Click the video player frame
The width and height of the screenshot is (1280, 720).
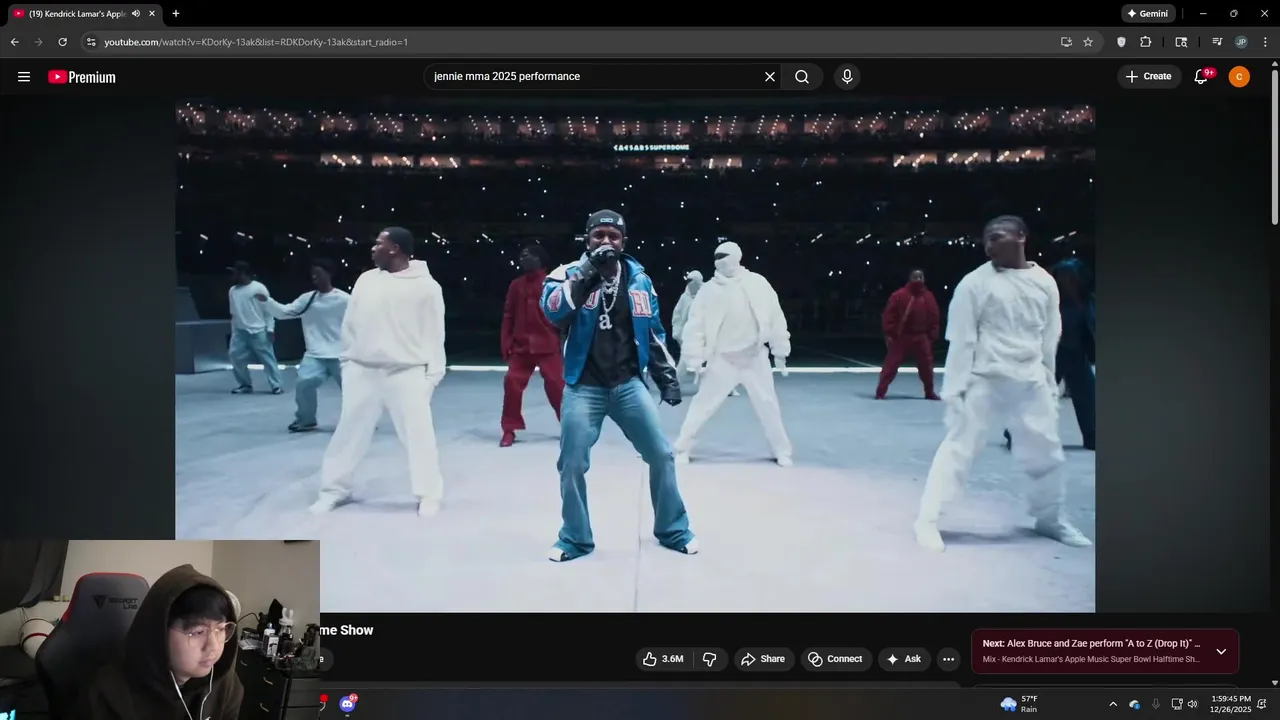pyautogui.click(x=635, y=356)
